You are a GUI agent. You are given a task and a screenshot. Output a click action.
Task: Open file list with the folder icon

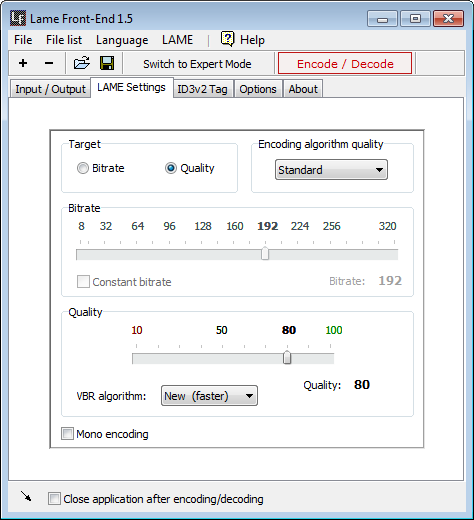click(82, 63)
